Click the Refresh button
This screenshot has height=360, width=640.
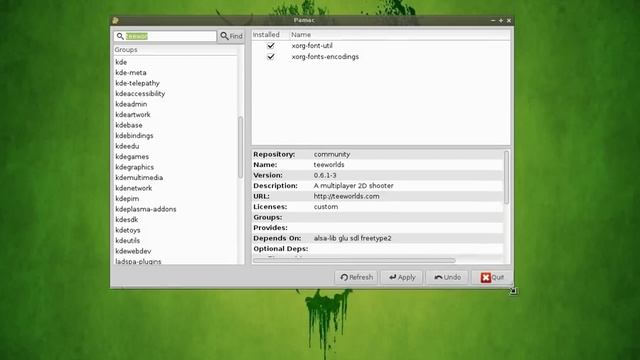click(356, 278)
